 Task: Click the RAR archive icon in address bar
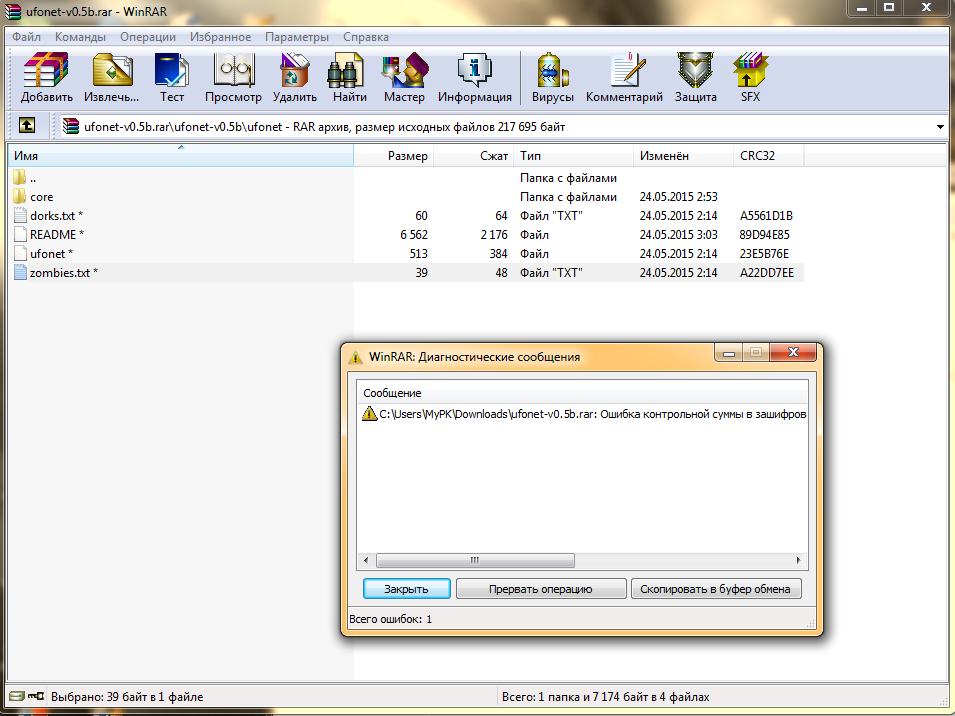tap(71, 126)
